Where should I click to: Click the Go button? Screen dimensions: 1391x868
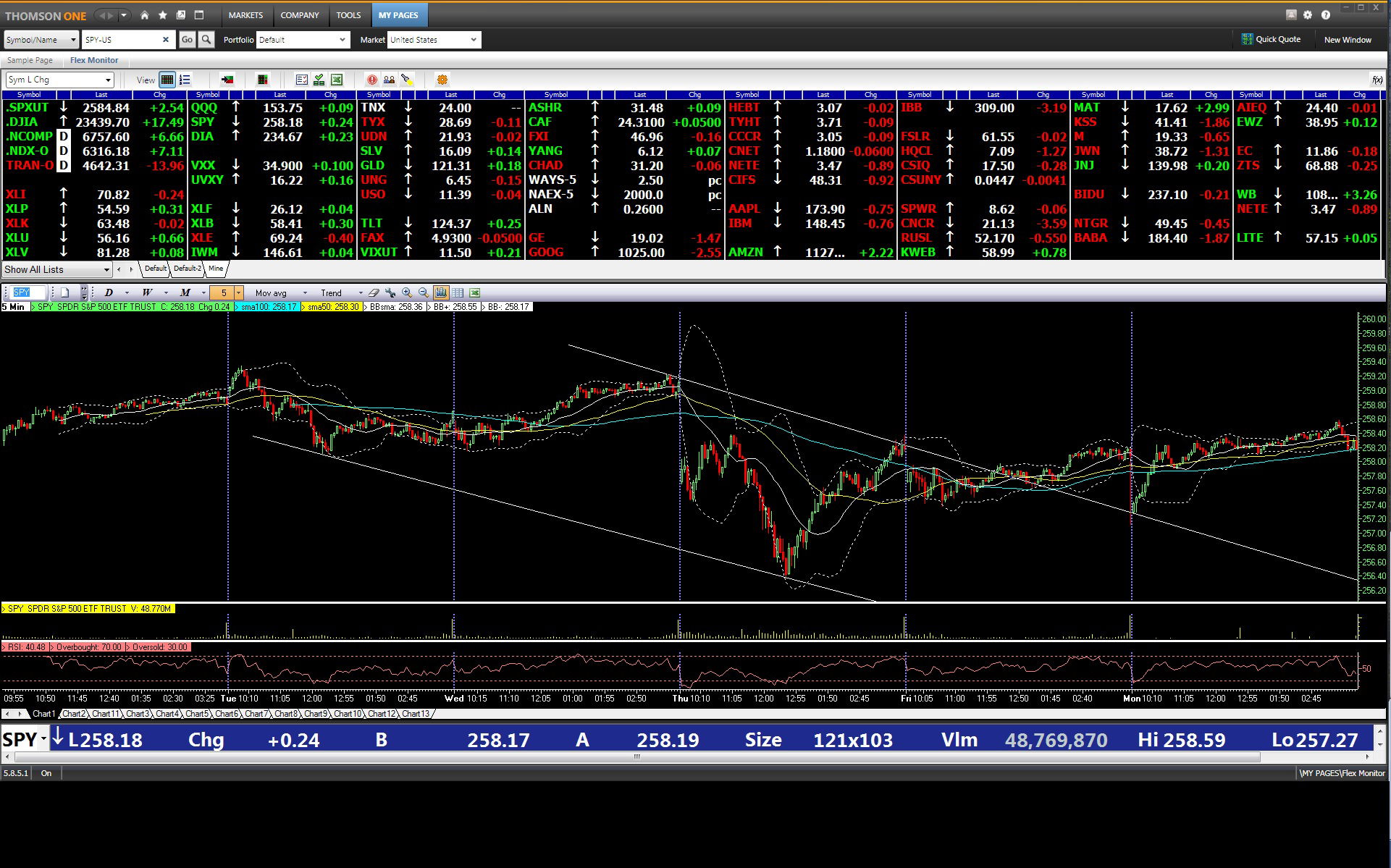click(187, 40)
